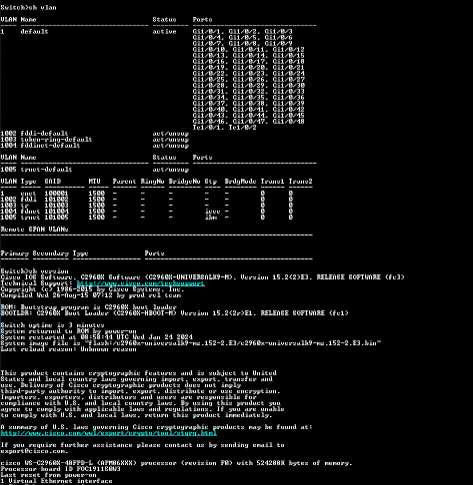Click the 'Switch>sh version' command line

pyautogui.click(x=34, y=271)
